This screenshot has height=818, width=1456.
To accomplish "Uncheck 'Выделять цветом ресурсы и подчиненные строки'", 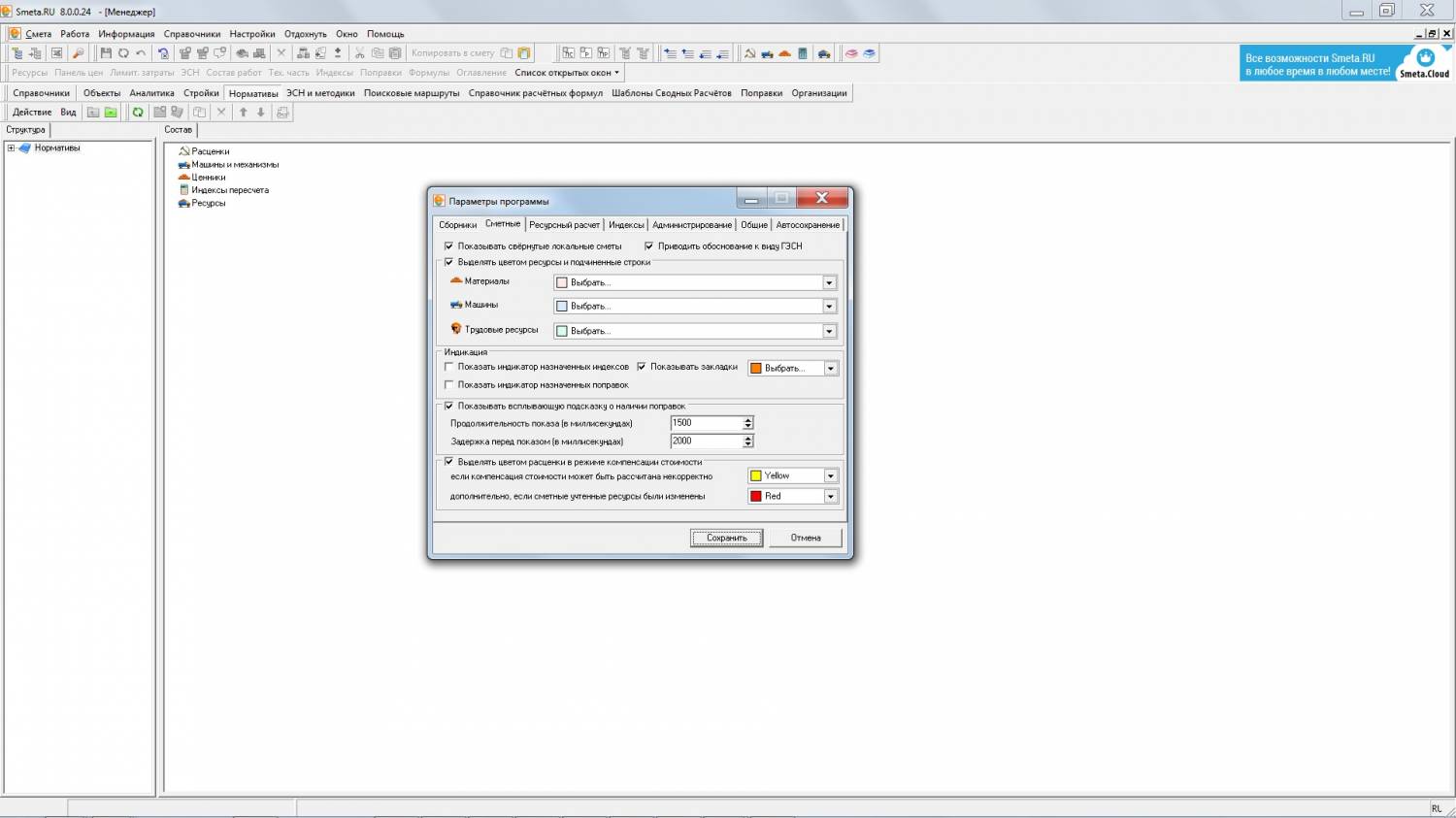I will pos(448,262).
